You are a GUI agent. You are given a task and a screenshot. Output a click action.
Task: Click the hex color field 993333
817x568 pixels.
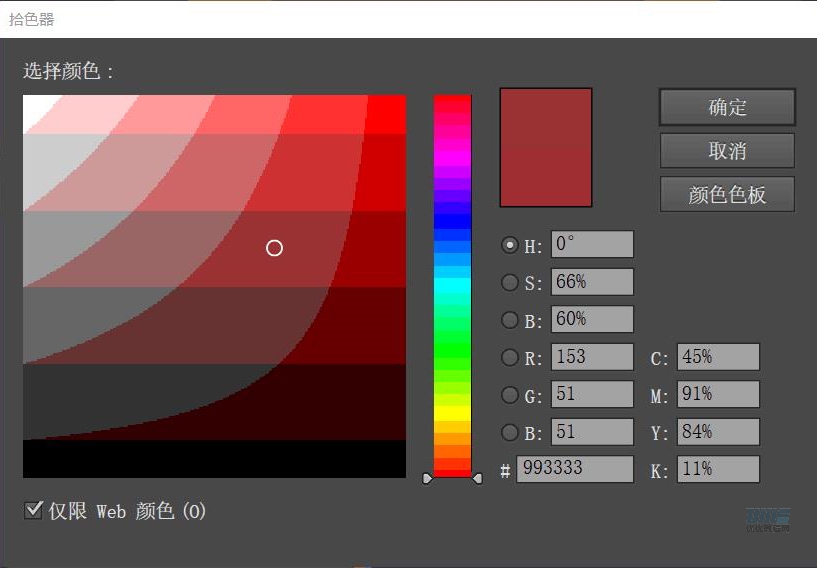[574, 469]
